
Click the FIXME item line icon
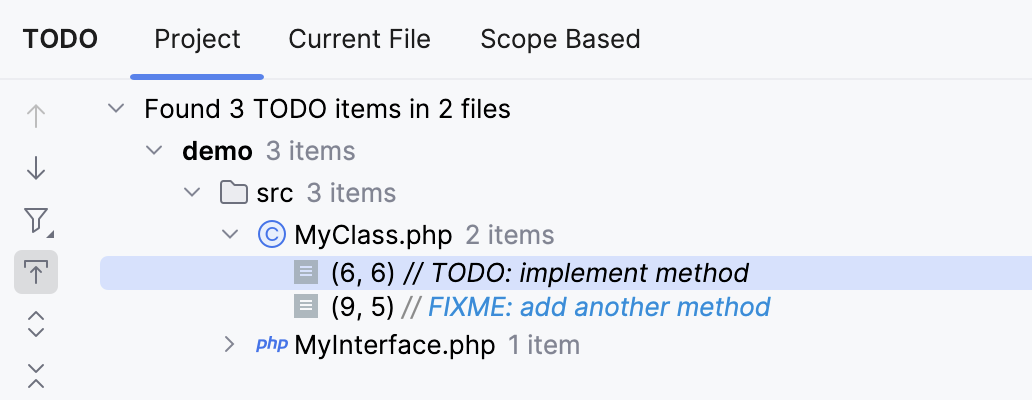306,306
